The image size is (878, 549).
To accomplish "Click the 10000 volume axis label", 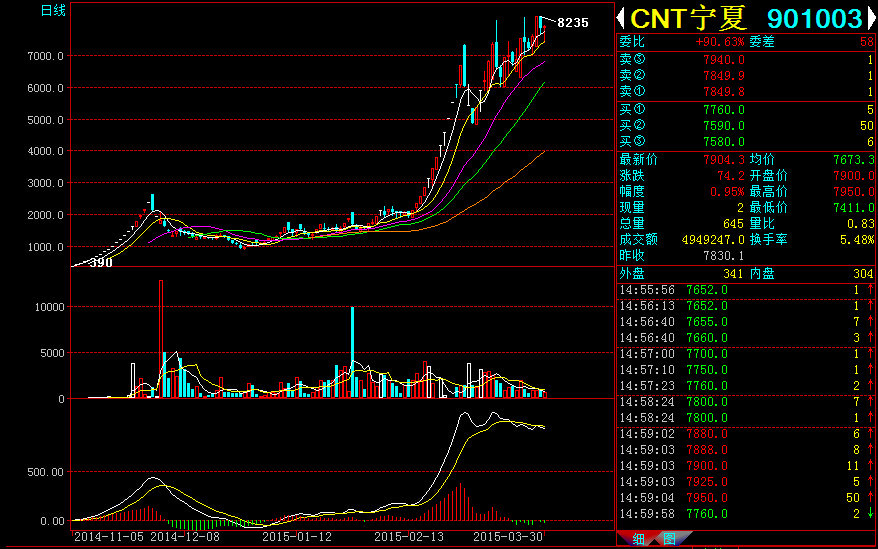I will 49,307.
